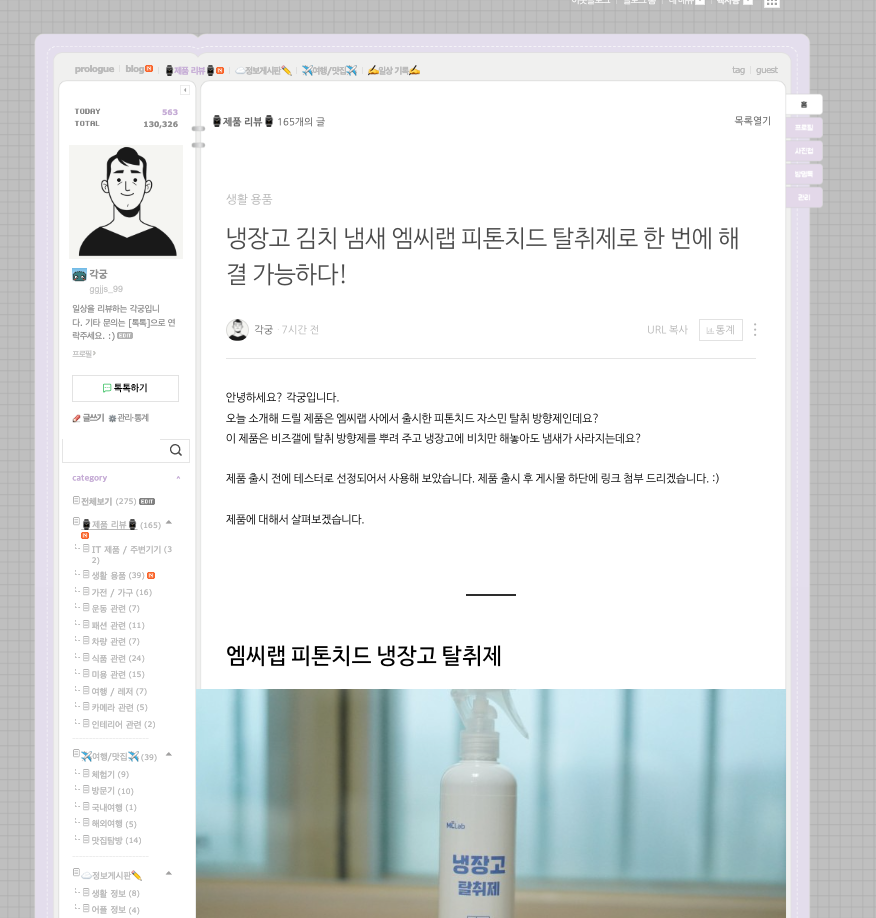Screen dimensions: 876x918
Task: Open 카메라 관련 (5) subcategory
Action: pyautogui.click(x=119, y=708)
